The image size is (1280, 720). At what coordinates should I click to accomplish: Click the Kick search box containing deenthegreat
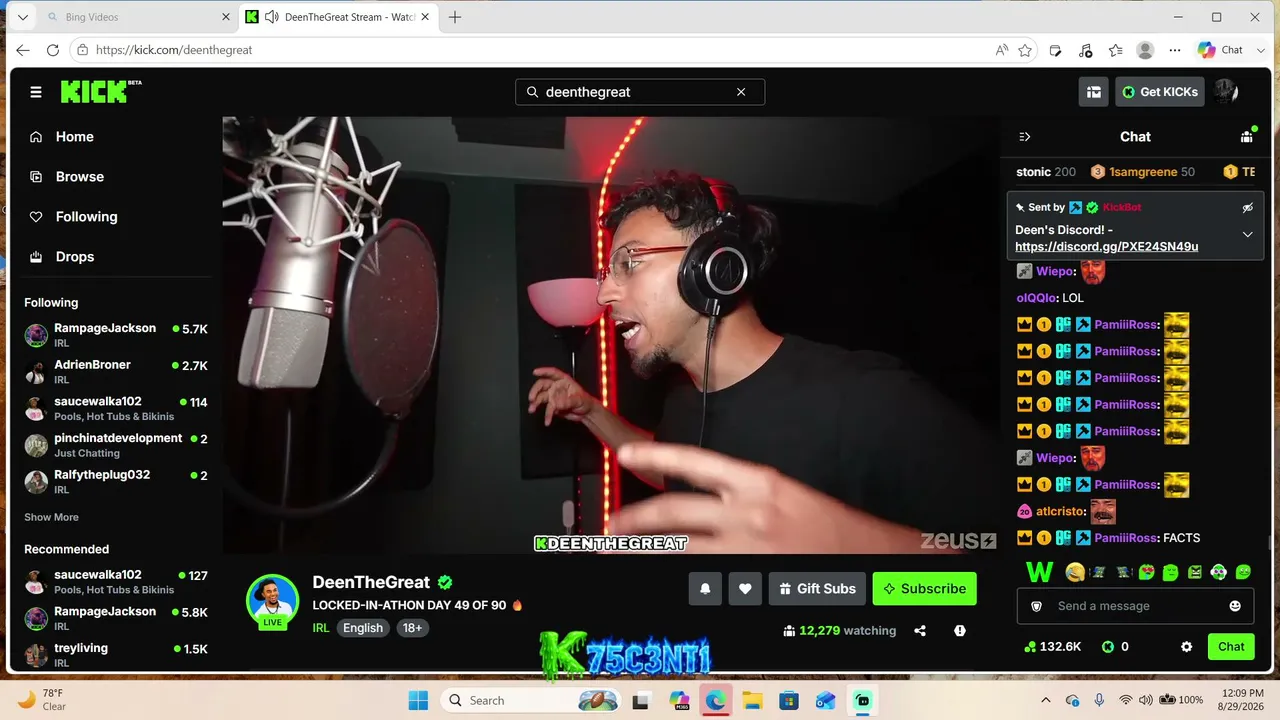pos(640,92)
